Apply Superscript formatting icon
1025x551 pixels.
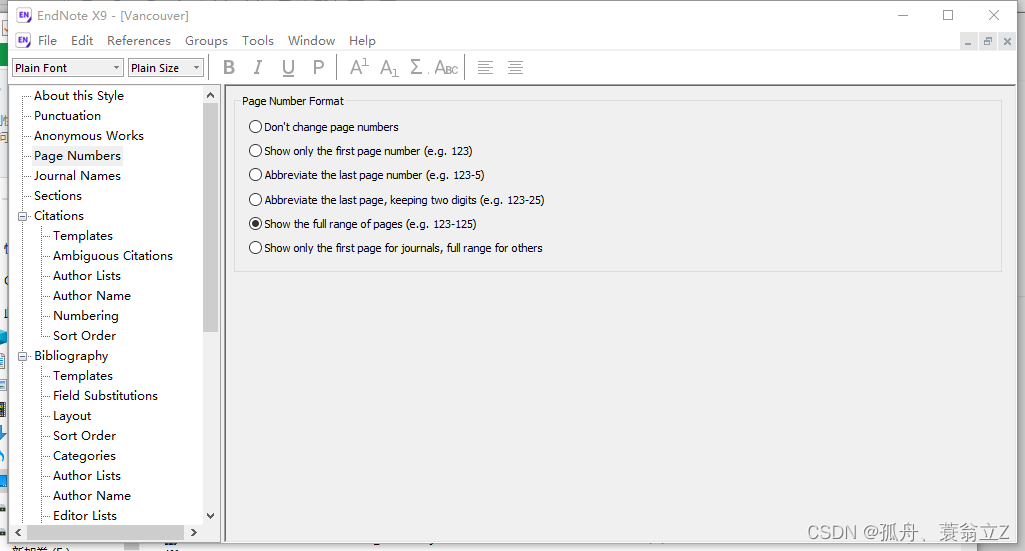[359, 67]
